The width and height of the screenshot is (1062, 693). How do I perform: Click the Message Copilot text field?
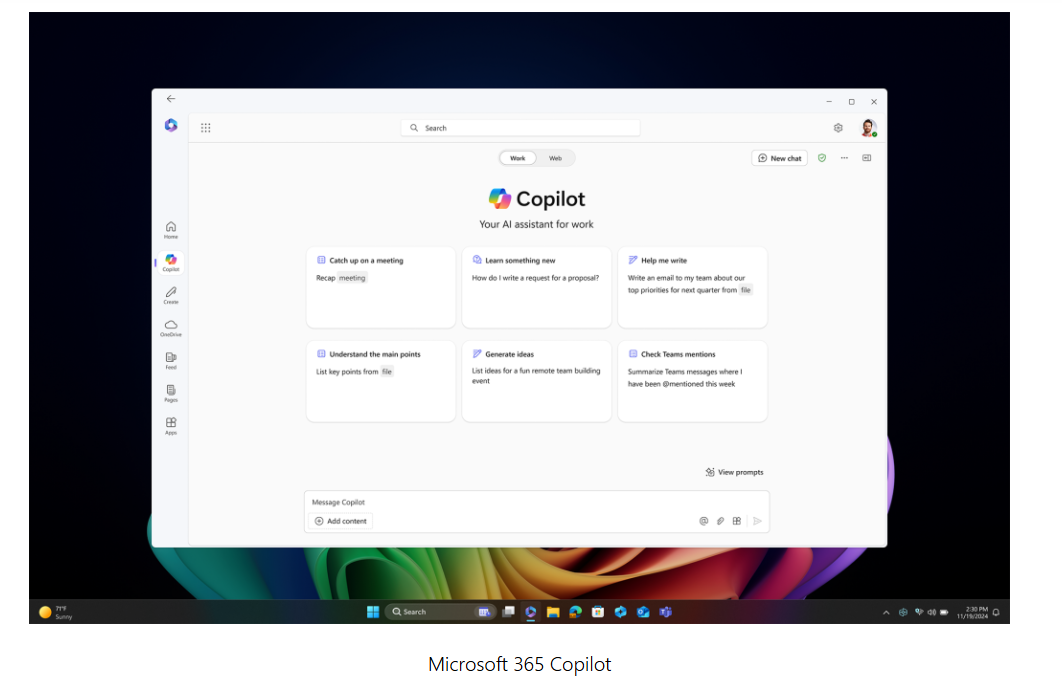(x=536, y=502)
